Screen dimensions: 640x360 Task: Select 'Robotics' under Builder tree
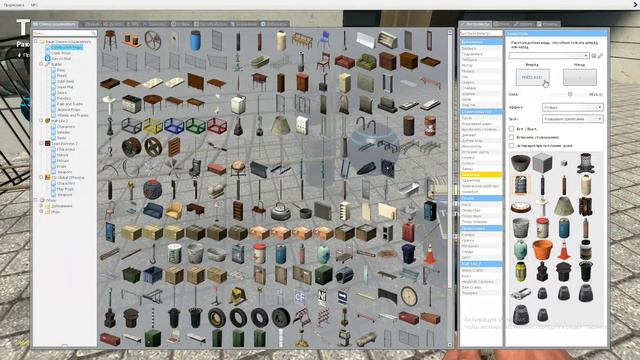[x=64, y=98]
